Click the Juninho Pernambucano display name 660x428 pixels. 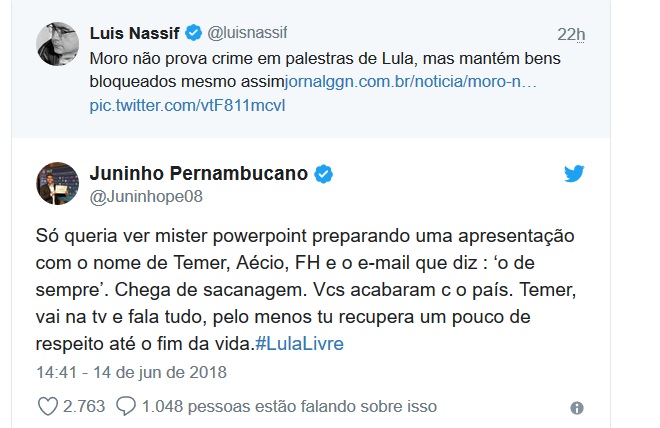199,173
